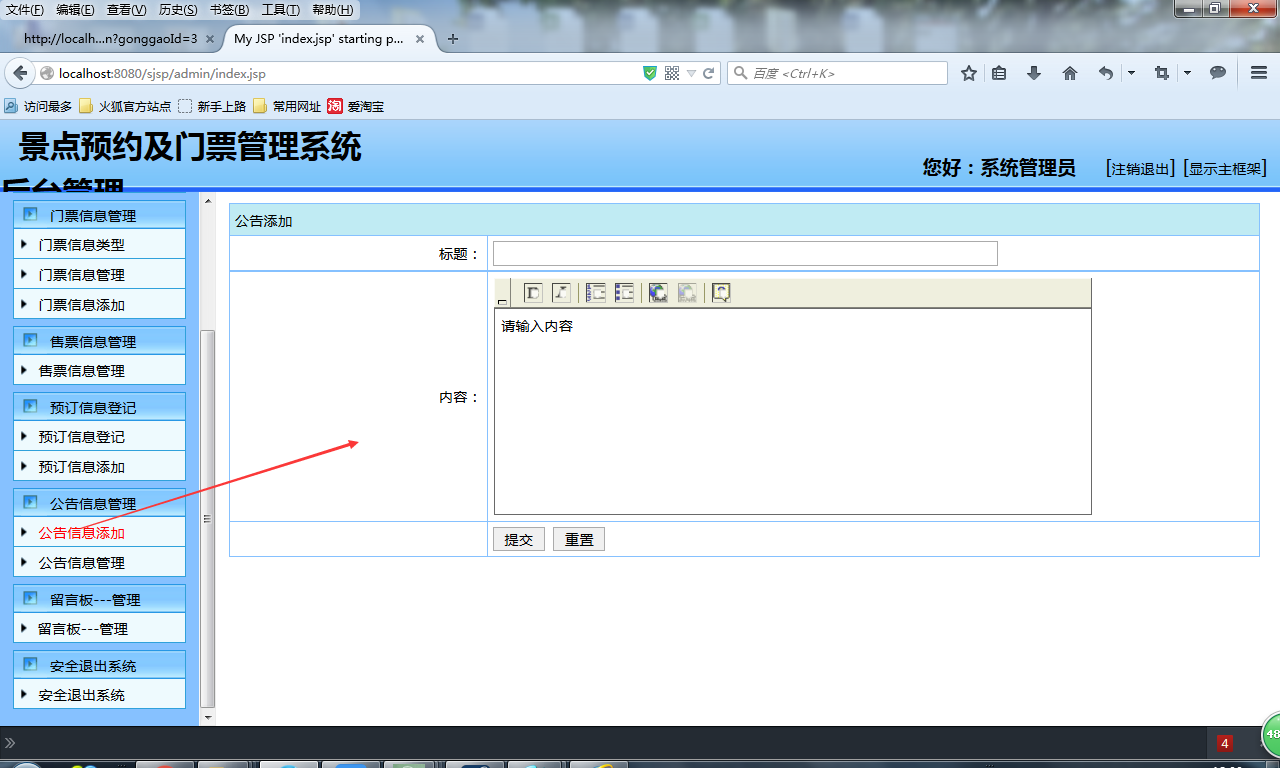Screen dimensions: 1280x768
Task: Open 预订信息添加 in the sidebar
Action: pyautogui.click(x=82, y=467)
